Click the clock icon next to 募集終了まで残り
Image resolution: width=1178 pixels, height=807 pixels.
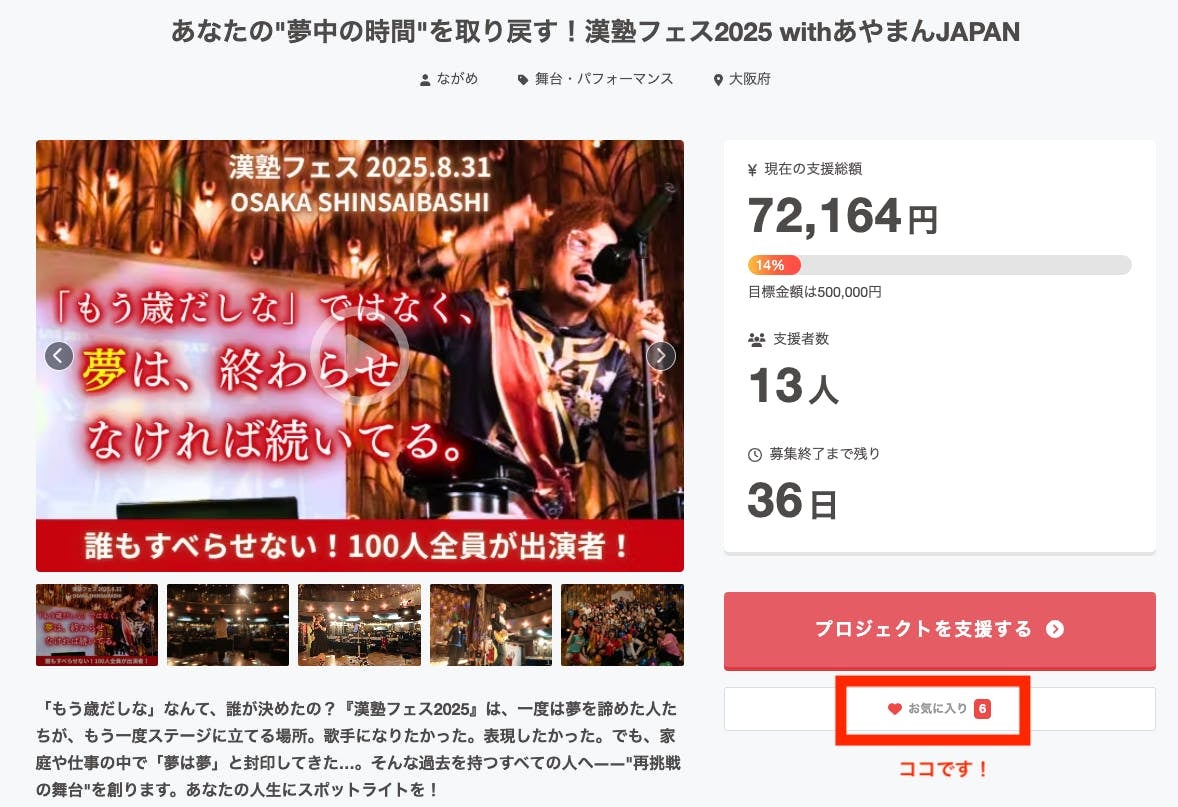pos(755,455)
